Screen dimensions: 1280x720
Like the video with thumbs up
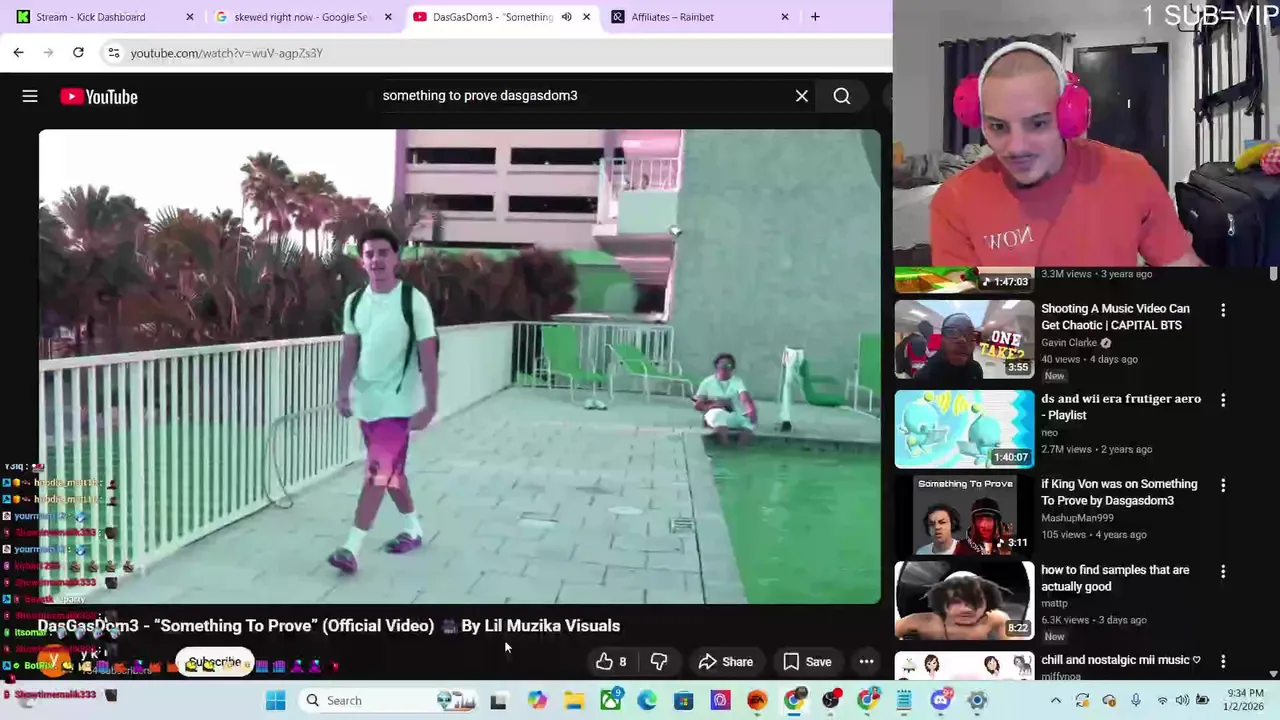[x=611, y=662]
